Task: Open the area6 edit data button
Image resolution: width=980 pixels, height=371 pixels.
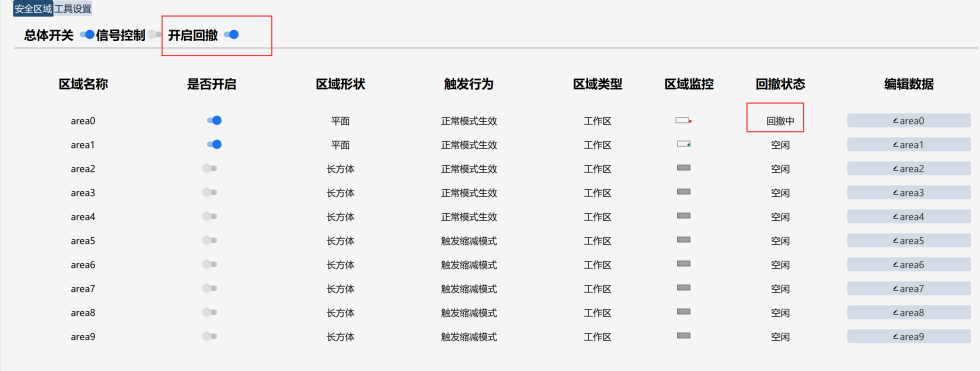Action: click(x=909, y=264)
